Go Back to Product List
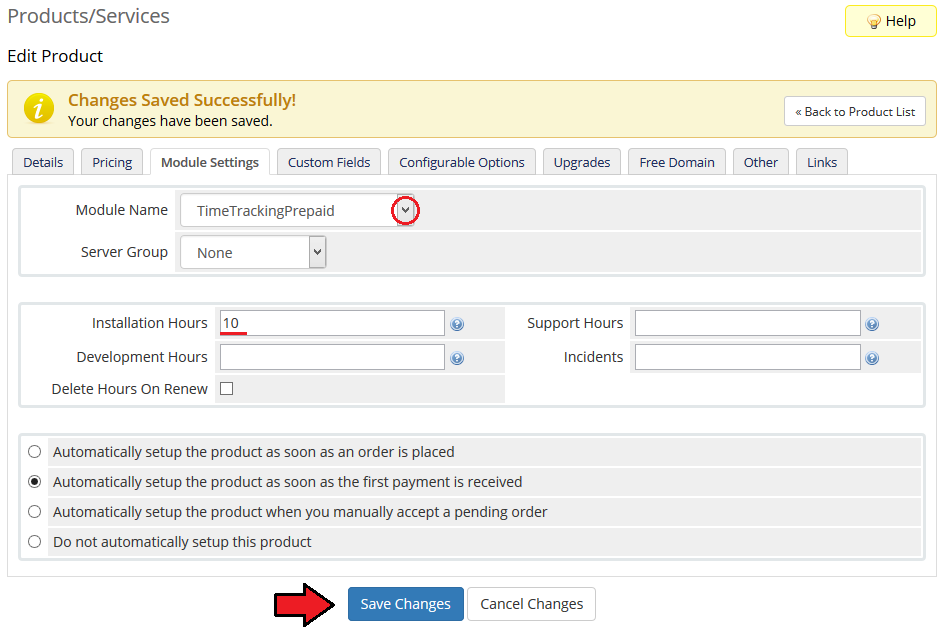949x630 pixels. tap(855, 111)
